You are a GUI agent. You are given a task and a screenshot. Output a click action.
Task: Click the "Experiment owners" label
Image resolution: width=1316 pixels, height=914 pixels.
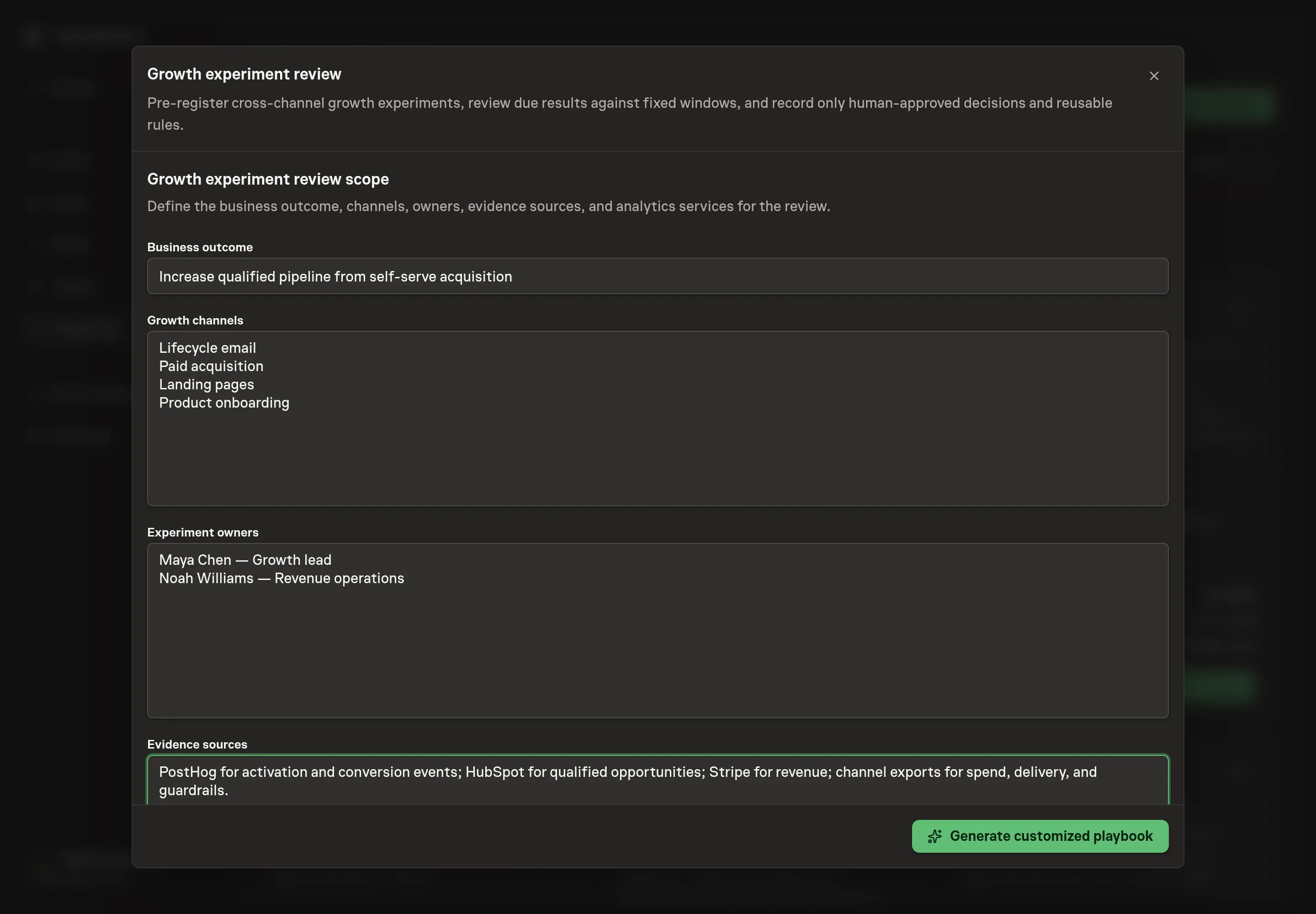[x=203, y=532]
